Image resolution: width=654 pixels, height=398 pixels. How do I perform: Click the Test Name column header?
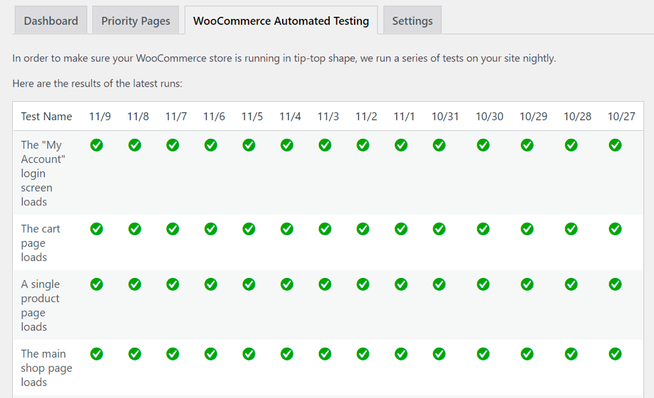tap(46, 116)
